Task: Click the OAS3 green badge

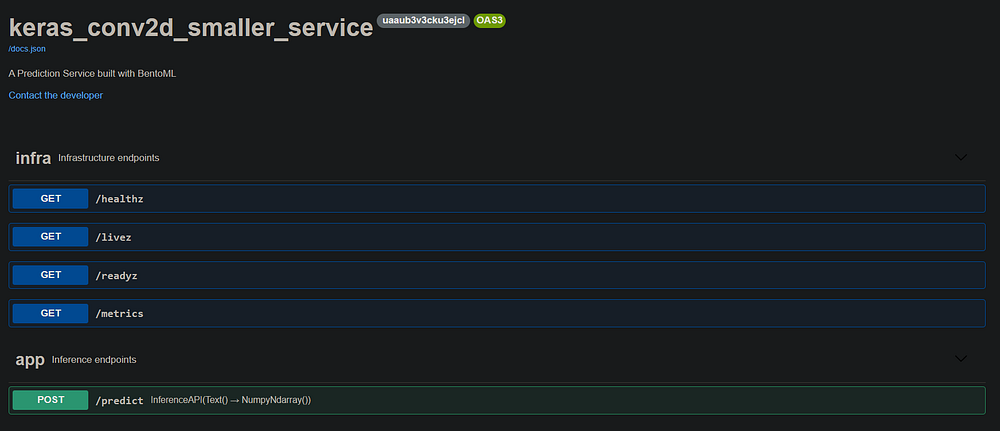Action: click(489, 20)
